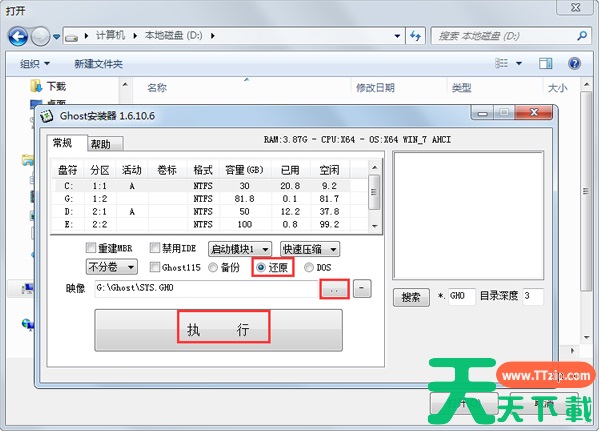Sort by 修改日期 column header

(x=375, y=88)
